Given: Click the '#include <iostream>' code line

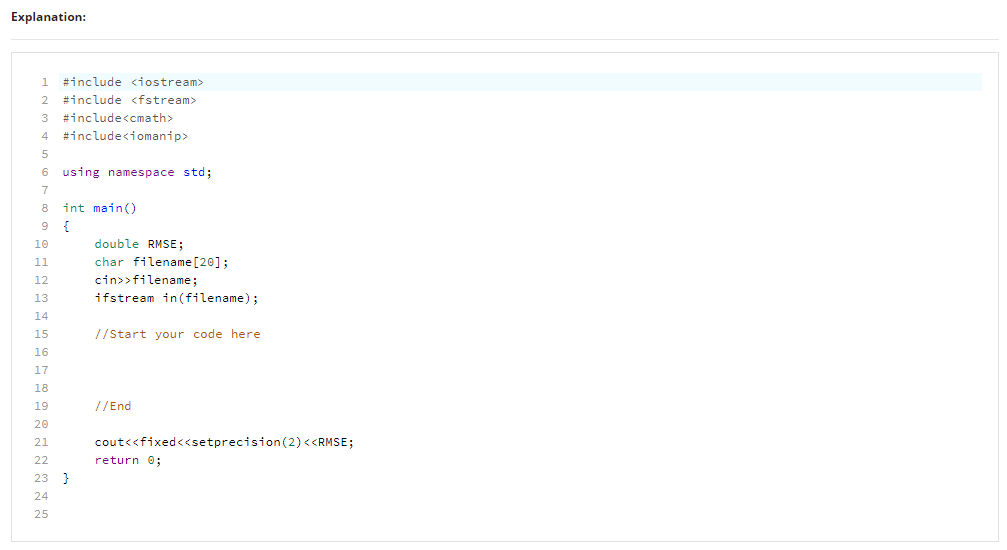Looking at the screenshot, I should [133, 82].
